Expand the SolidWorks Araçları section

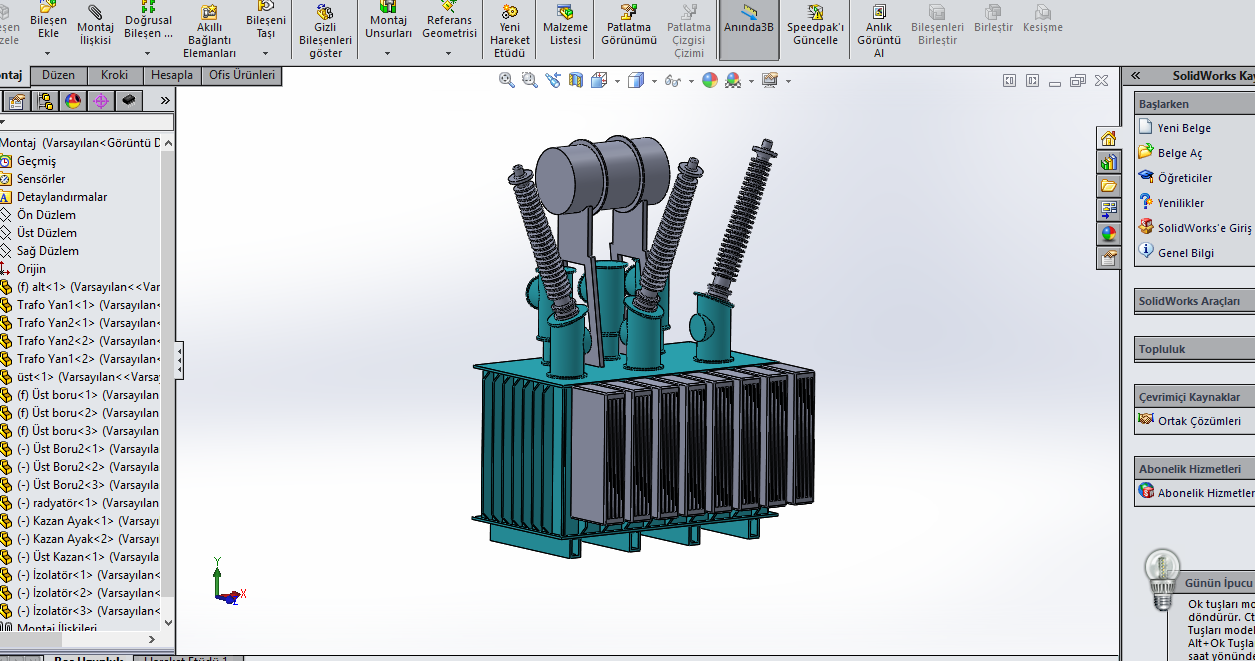tap(1195, 301)
